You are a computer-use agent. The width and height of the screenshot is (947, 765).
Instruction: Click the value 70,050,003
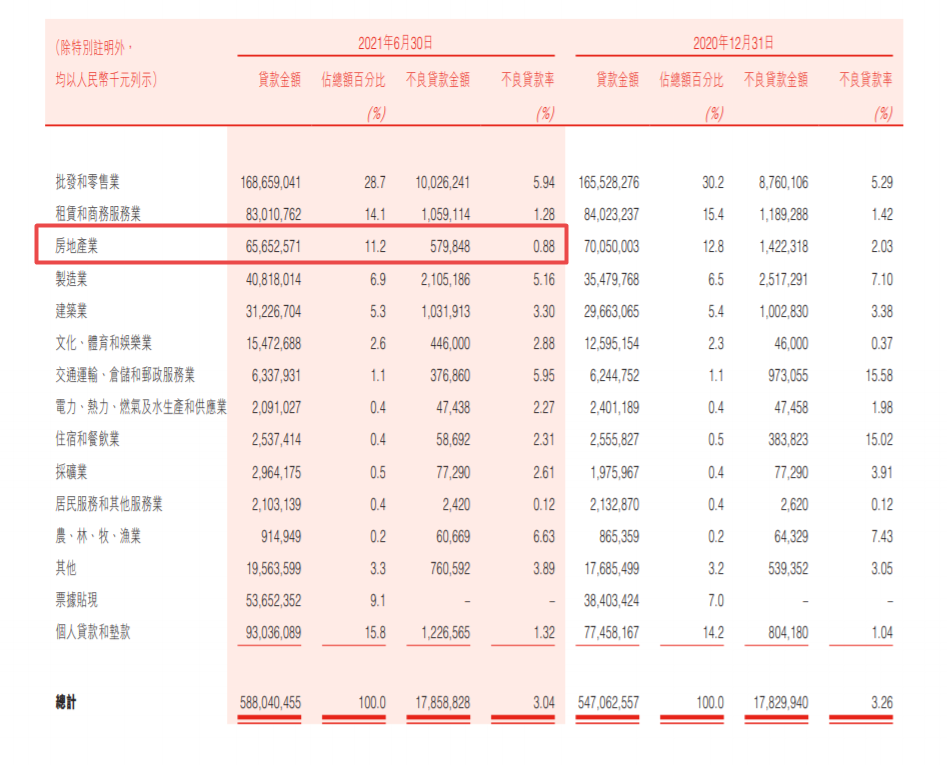(611, 246)
